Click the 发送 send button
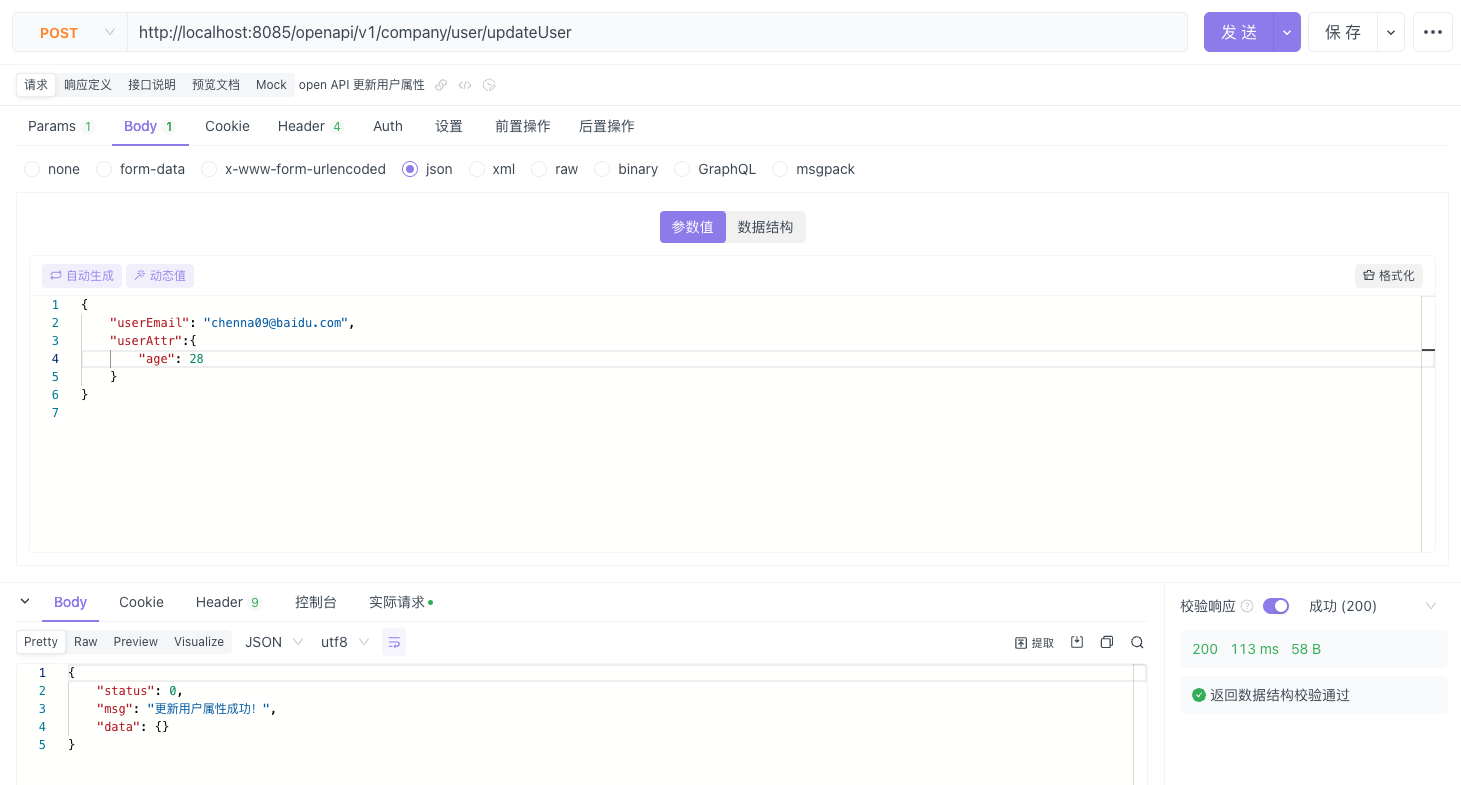1461x785 pixels. click(1239, 32)
